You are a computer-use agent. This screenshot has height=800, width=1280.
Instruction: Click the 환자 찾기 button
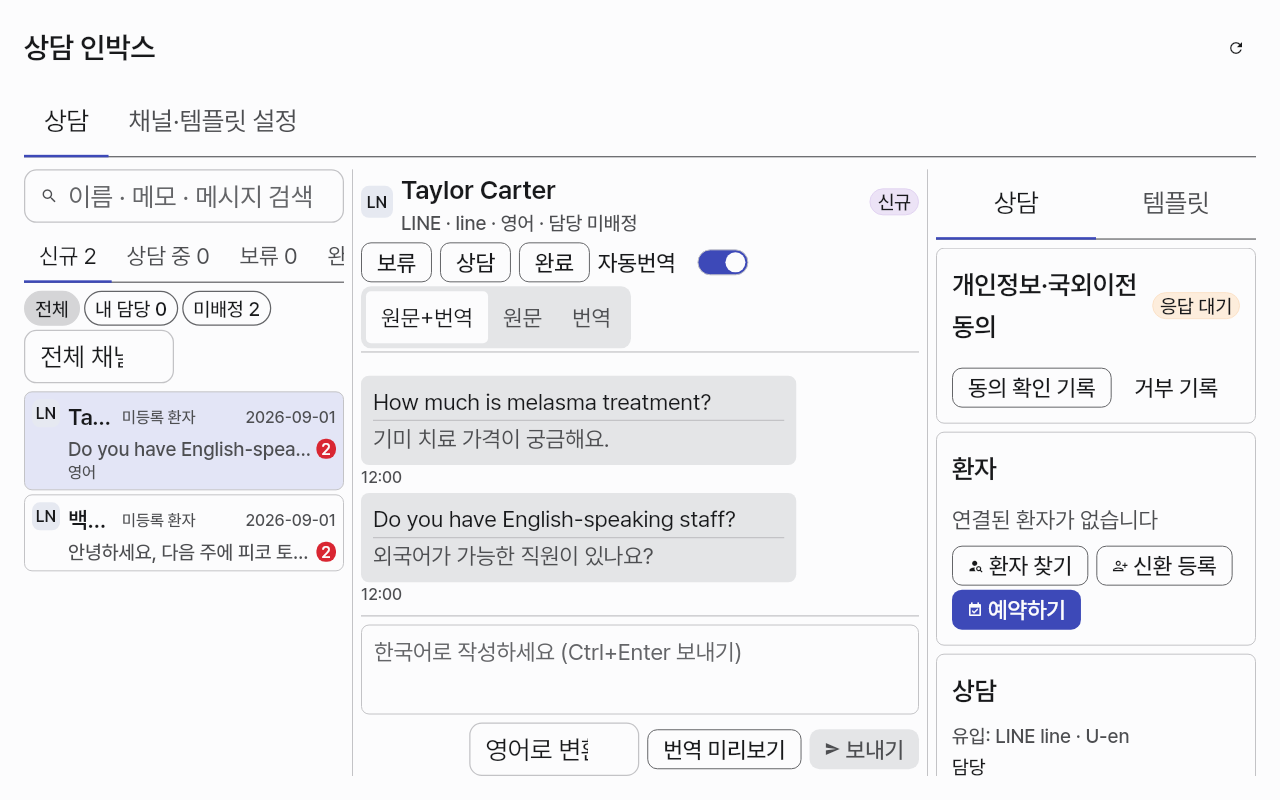click(1020, 566)
